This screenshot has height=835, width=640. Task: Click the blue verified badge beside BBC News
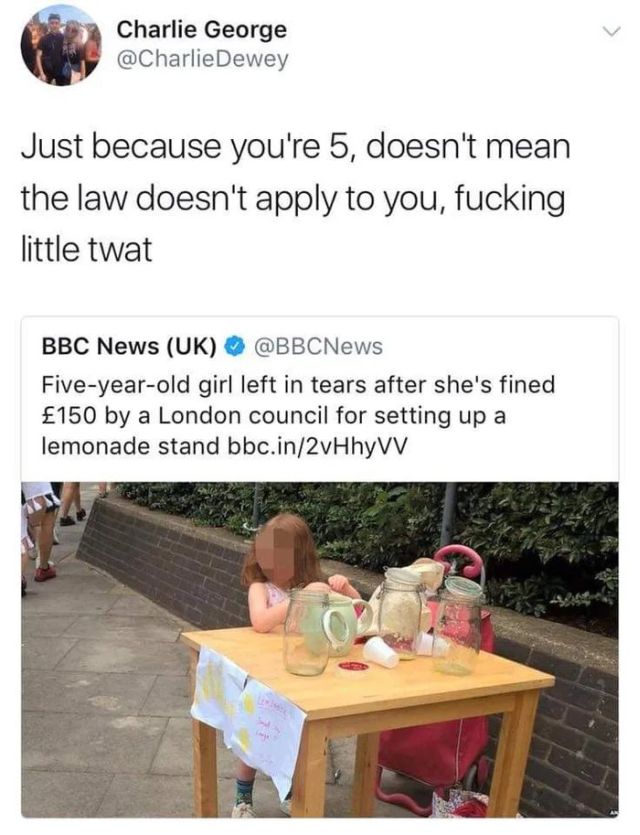point(234,347)
